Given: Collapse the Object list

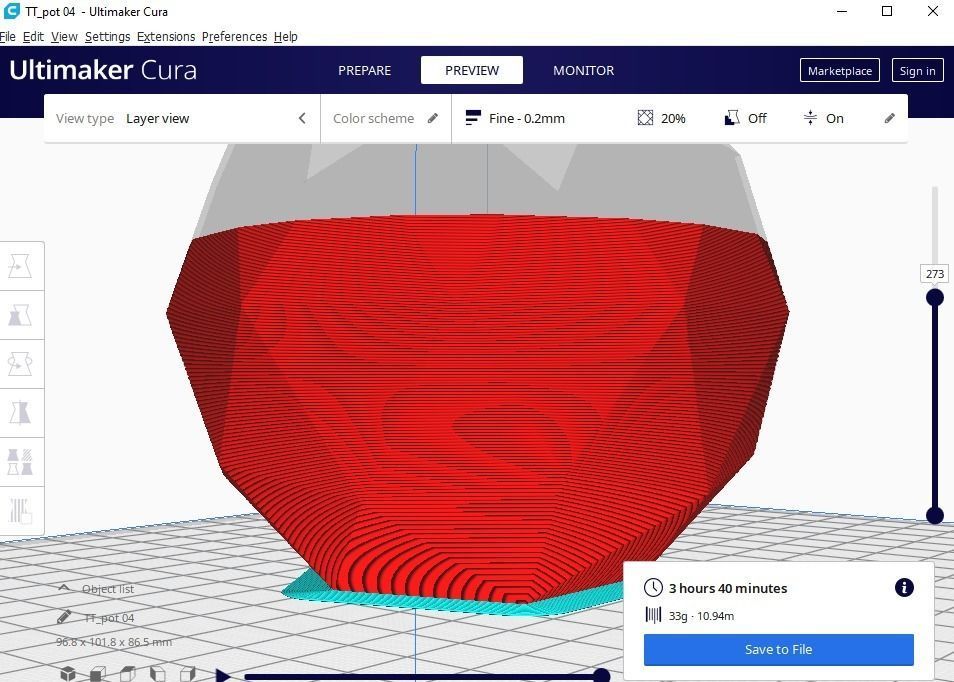Looking at the screenshot, I should pos(63,588).
